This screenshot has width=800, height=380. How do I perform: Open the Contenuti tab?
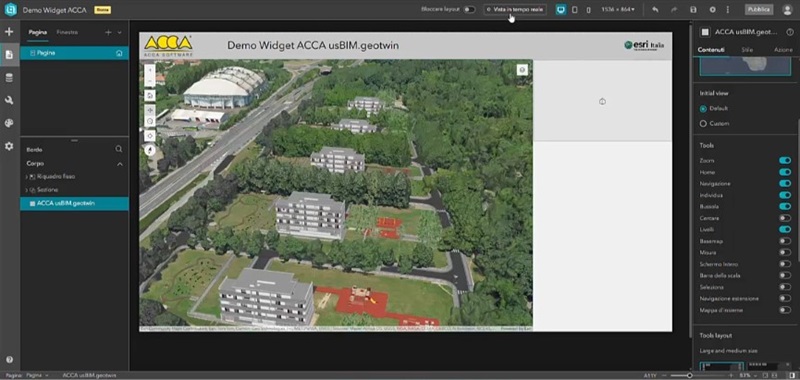[711, 50]
